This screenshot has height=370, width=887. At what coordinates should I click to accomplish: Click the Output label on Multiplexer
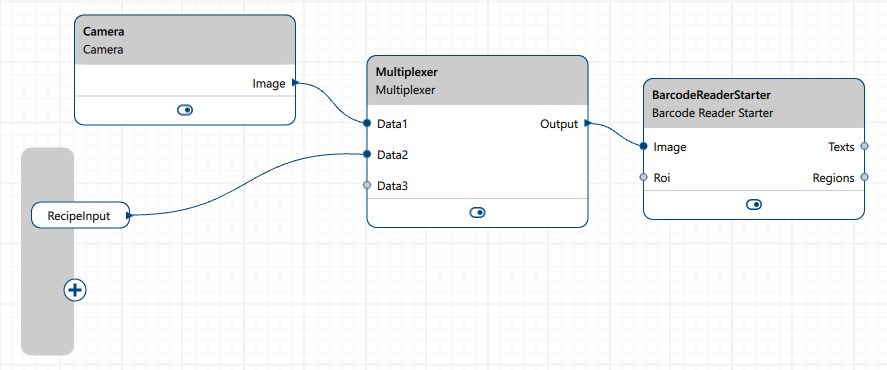point(559,124)
